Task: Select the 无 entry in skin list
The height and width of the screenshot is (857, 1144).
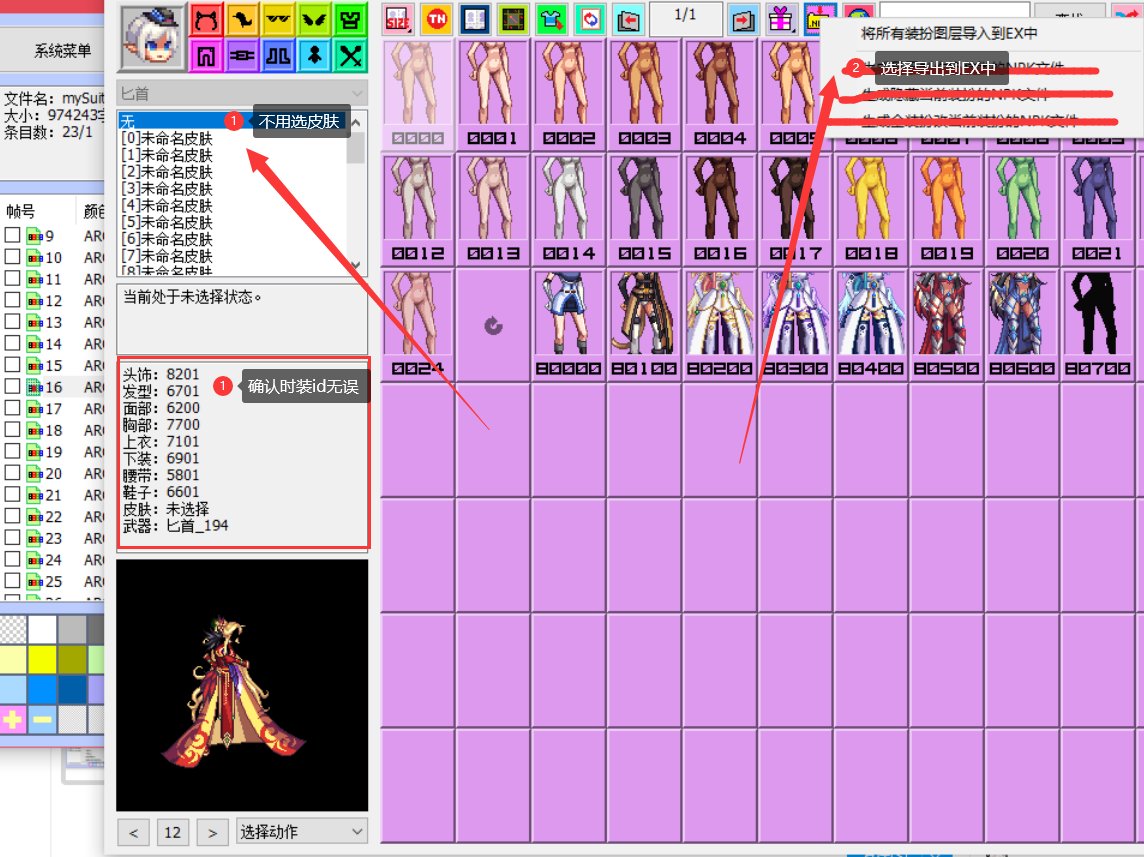Action: pos(232,121)
